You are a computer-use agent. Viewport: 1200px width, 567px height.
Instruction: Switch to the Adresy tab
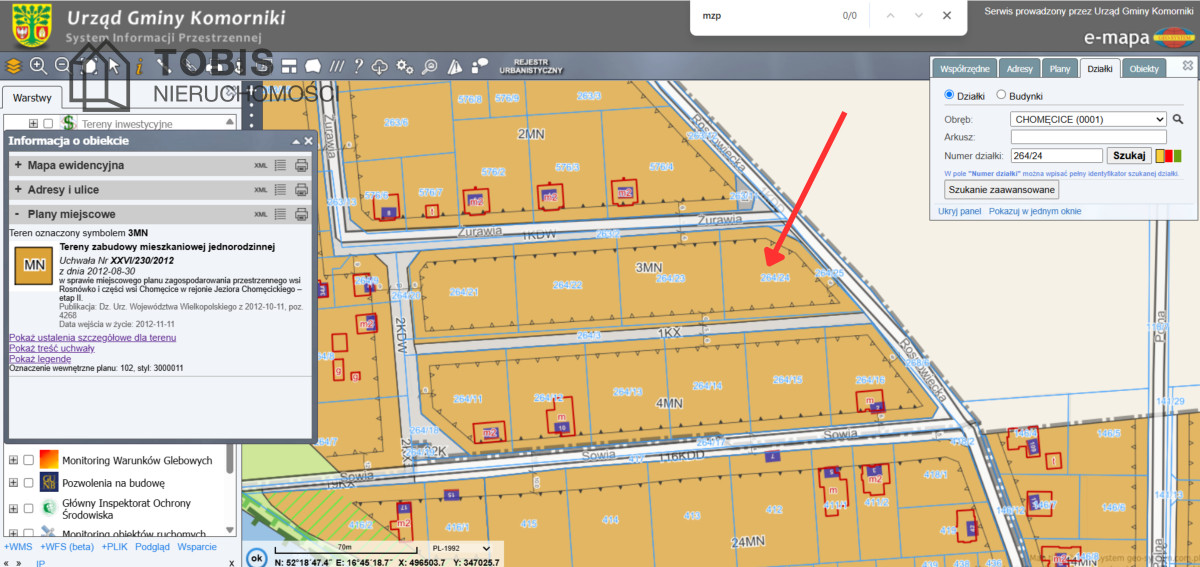1020,69
